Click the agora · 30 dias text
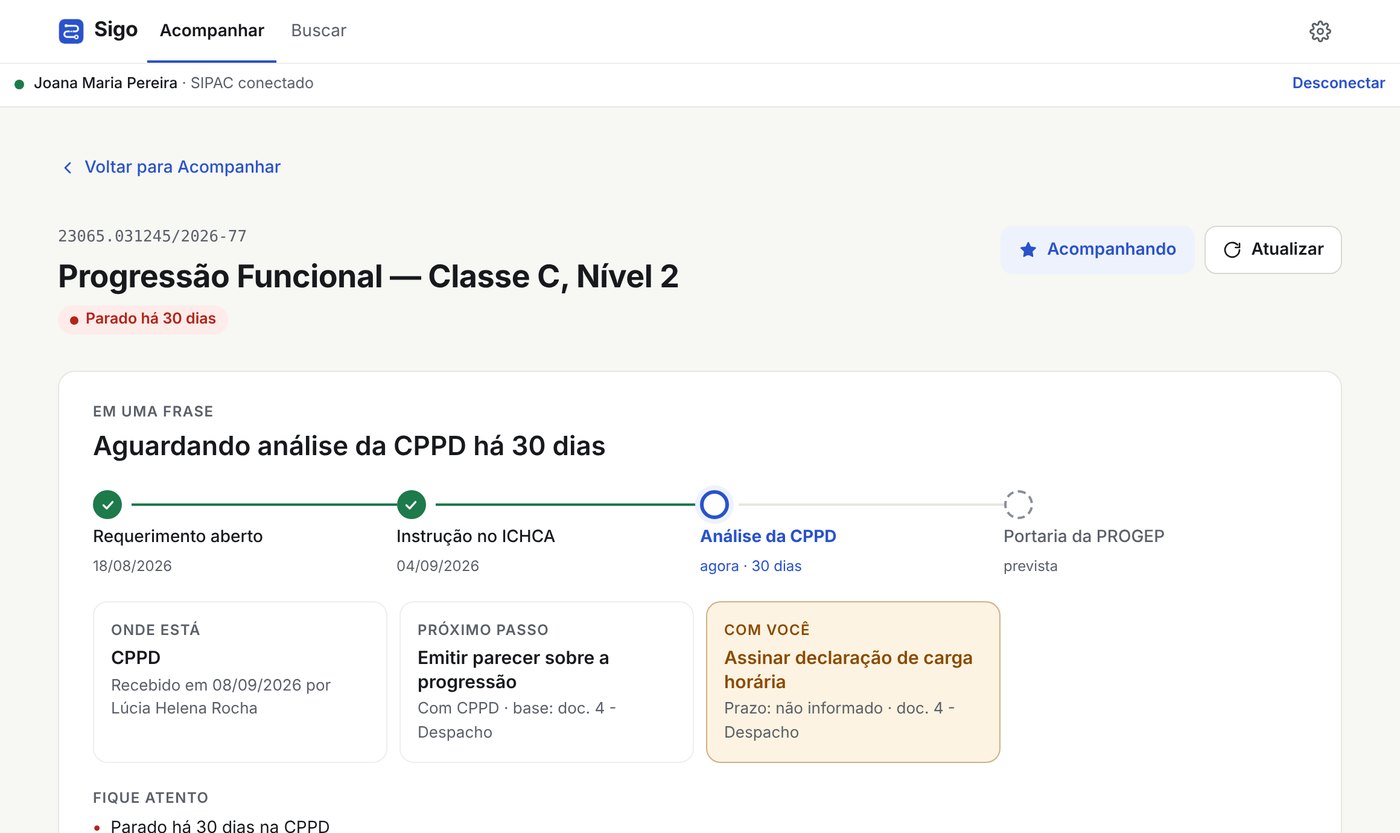Screen dimensions: 1400x833 751,566
